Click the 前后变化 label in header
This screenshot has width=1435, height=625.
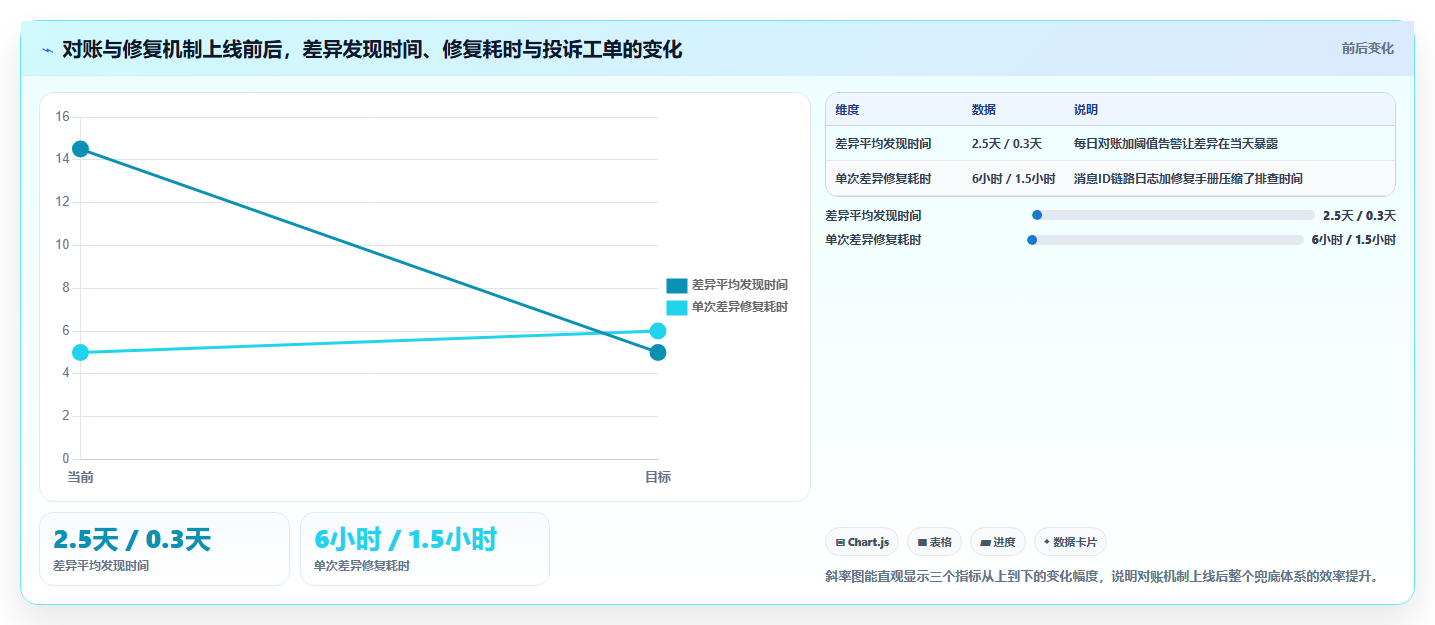(x=1367, y=48)
